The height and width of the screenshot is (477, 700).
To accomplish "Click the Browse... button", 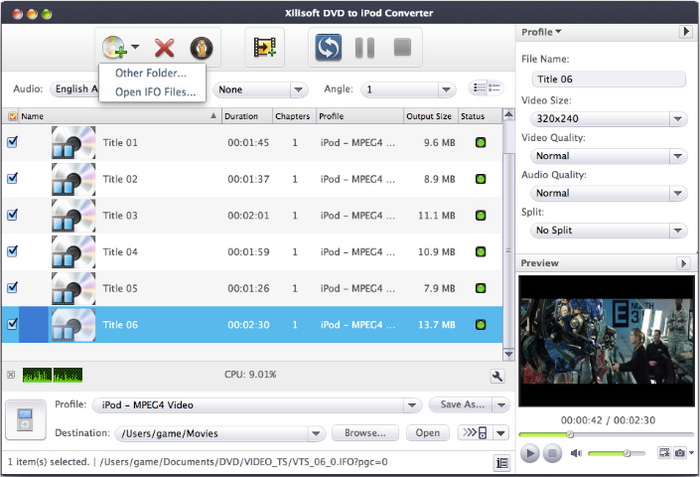I will tap(365, 433).
